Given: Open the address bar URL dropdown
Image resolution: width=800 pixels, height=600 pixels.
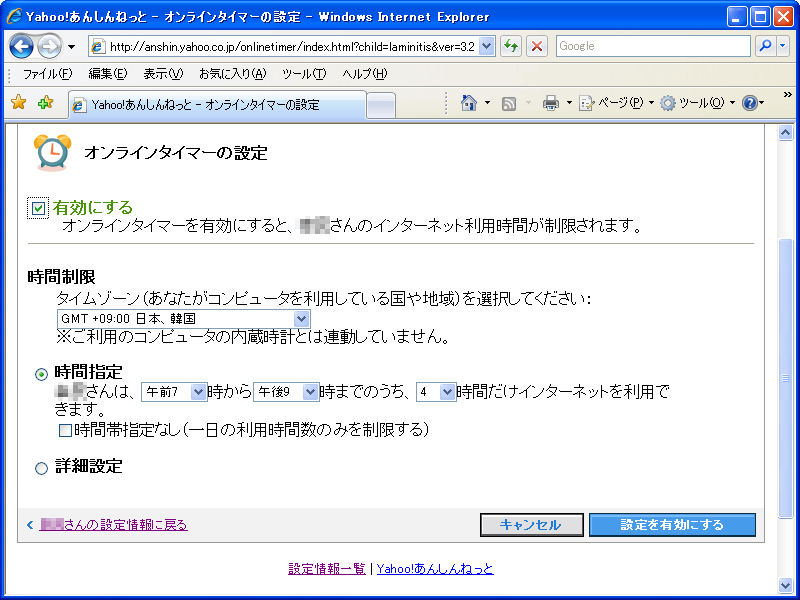Looking at the screenshot, I should [x=487, y=46].
